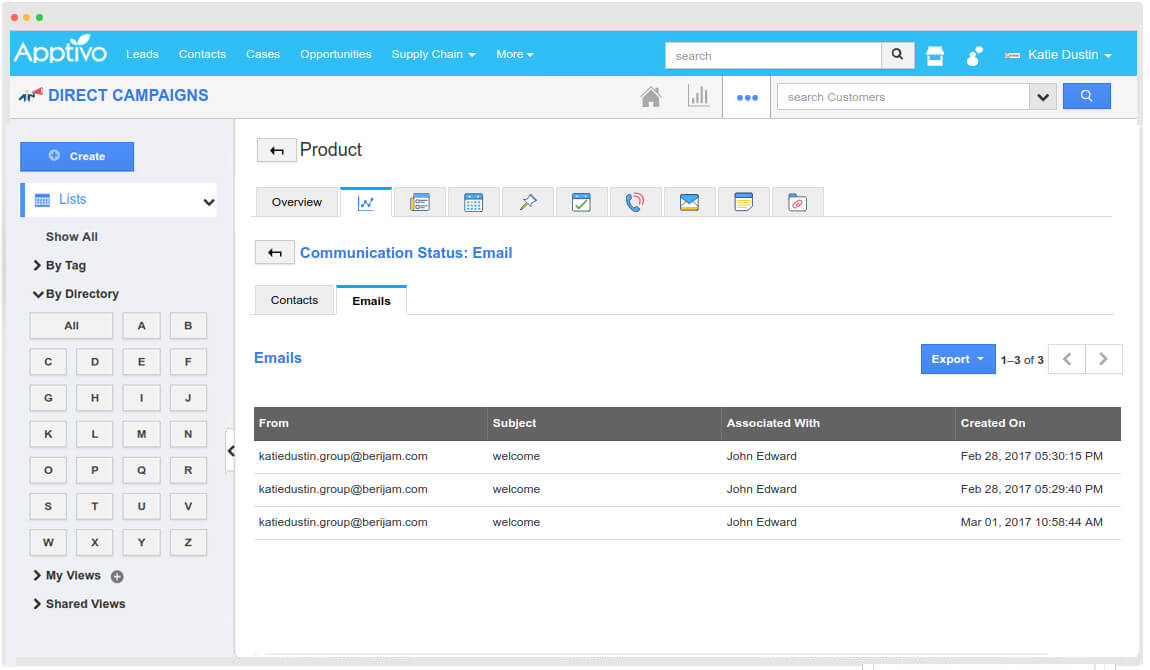Open the App Store icon in header

tap(935, 56)
